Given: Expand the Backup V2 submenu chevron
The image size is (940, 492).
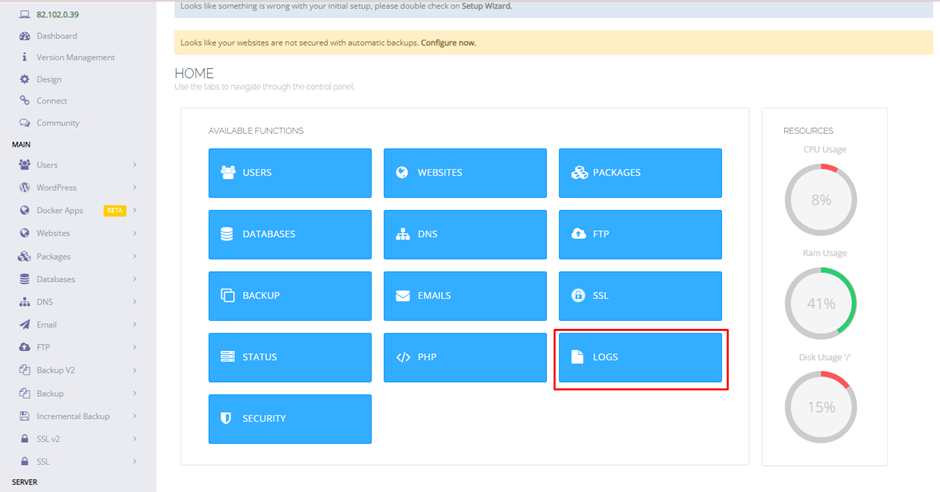Looking at the screenshot, I should (x=134, y=370).
